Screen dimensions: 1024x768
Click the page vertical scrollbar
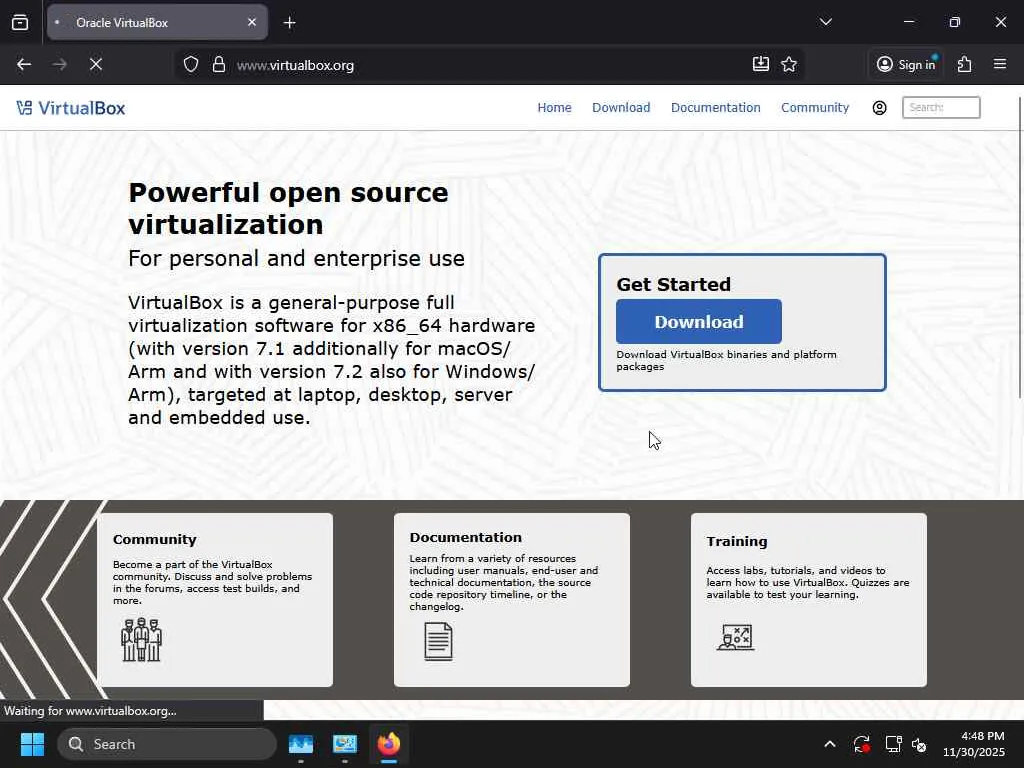click(1020, 247)
